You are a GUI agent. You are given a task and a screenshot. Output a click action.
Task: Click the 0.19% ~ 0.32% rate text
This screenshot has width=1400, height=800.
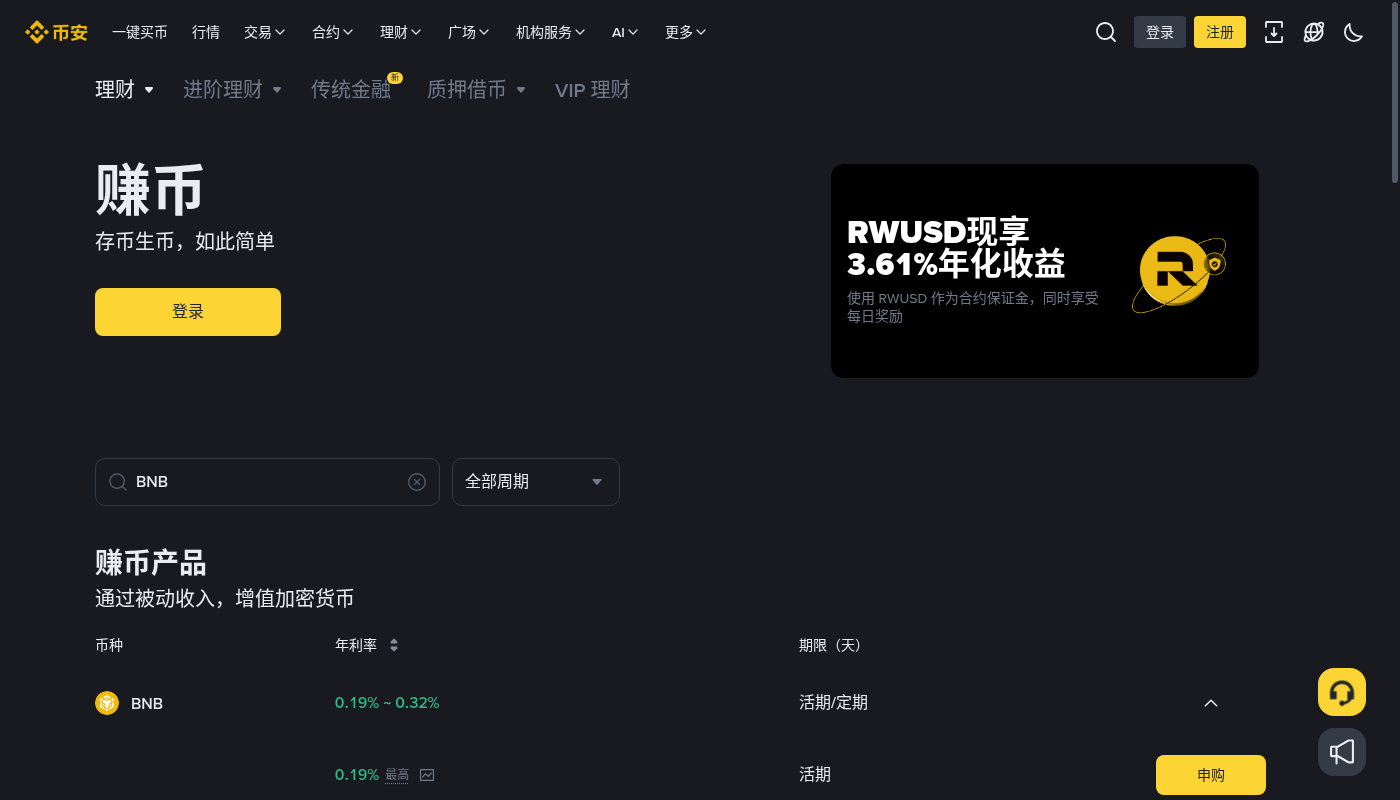387,703
